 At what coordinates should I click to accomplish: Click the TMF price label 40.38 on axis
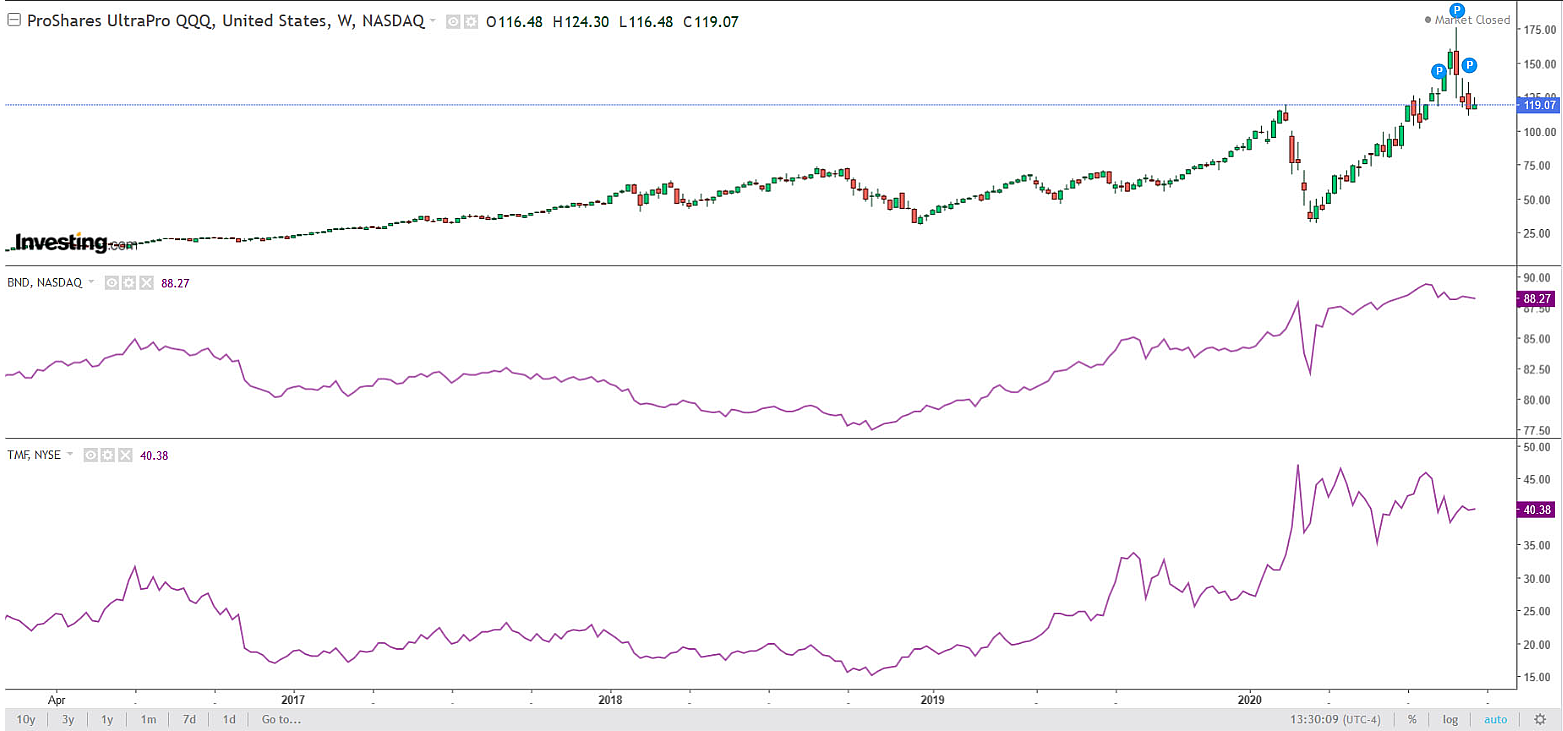[1538, 510]
